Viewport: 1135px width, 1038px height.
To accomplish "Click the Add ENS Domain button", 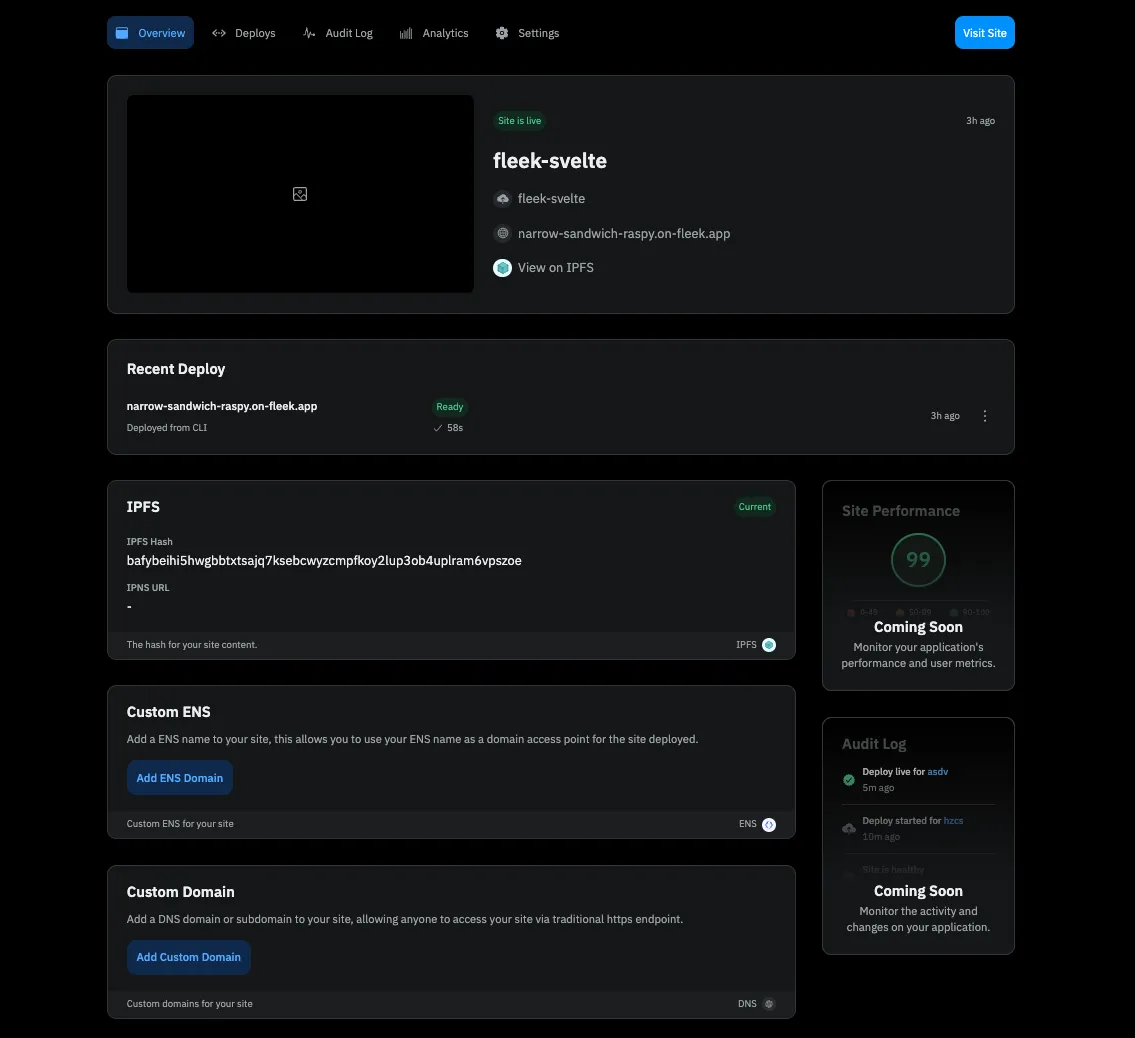I will (180, 778).
